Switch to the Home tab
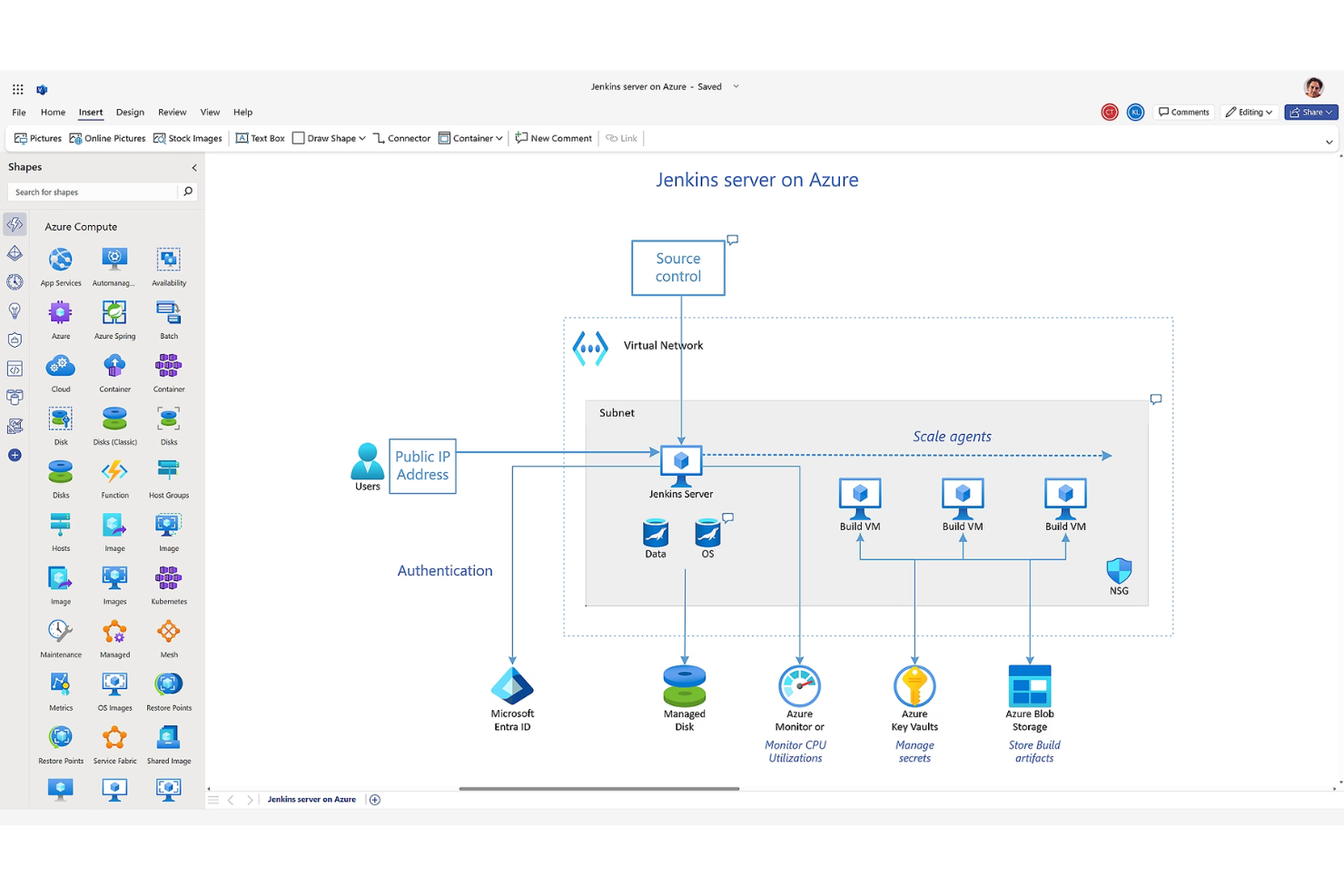The width and height of the screenshot is (1344, 896). (53, 113)
